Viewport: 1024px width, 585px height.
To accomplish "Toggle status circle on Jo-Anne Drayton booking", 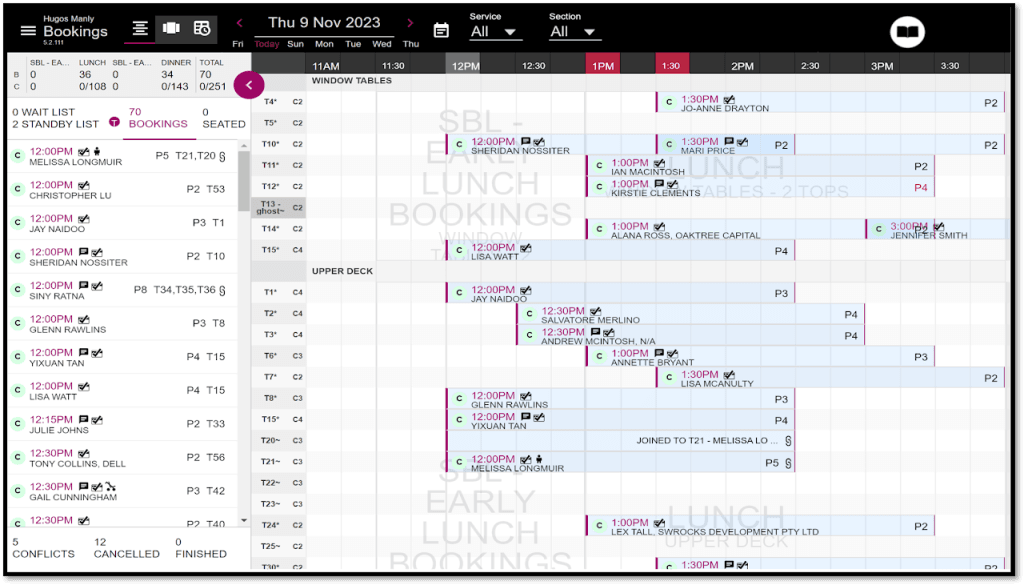I will click(x=669, y=103).
